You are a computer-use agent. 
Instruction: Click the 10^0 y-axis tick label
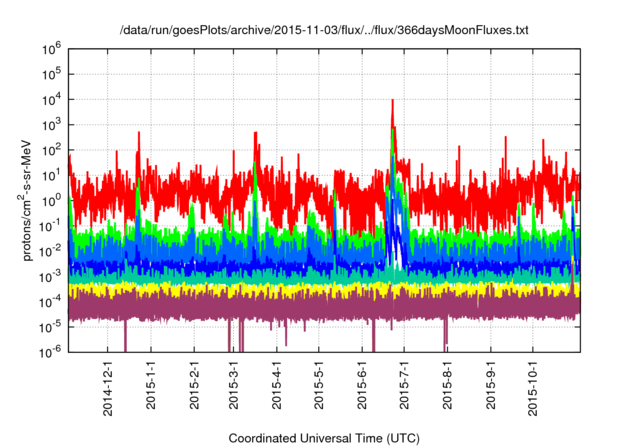click(x=51, y=200)
